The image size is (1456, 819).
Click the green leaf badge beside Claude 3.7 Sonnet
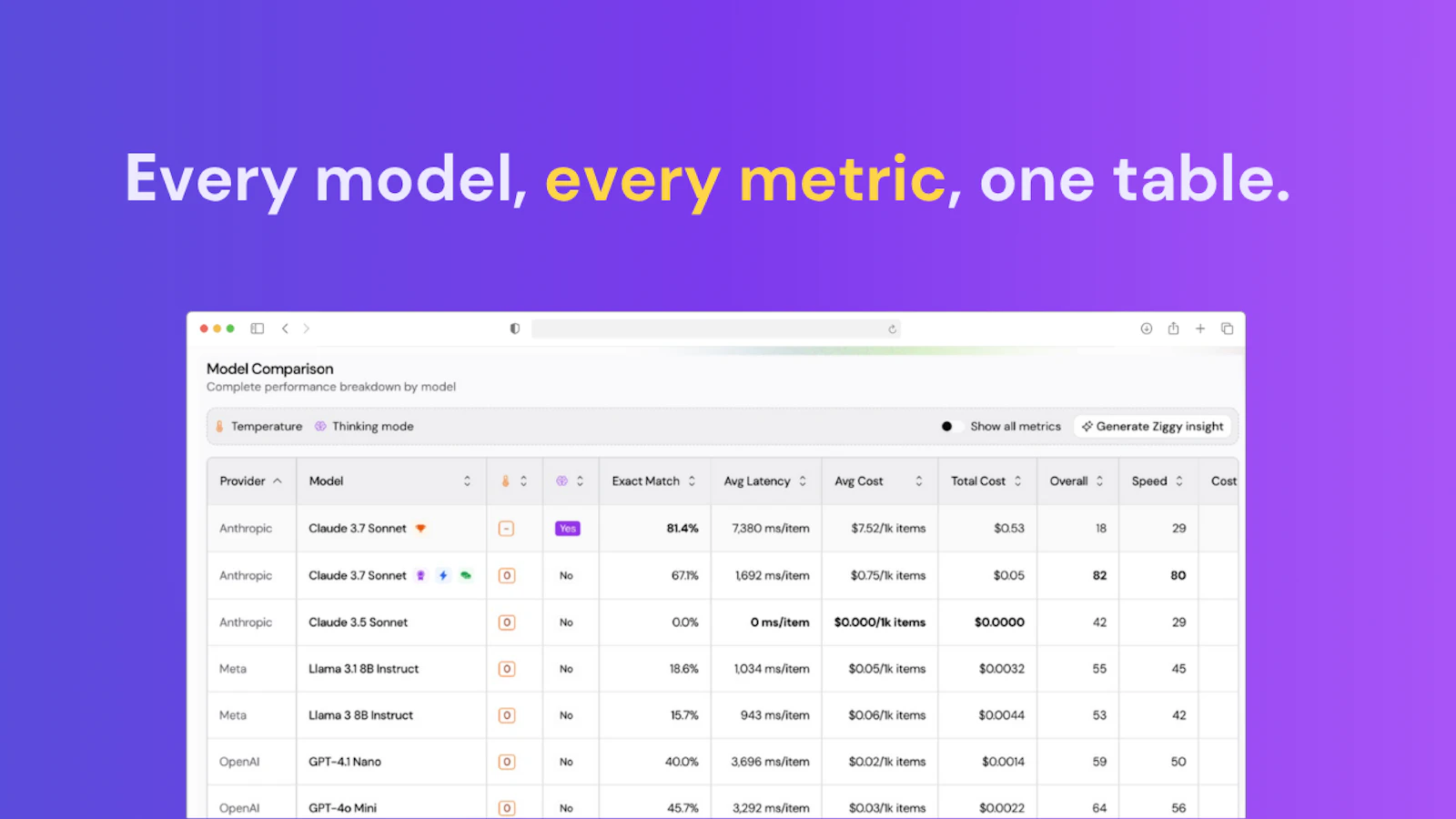click(x=466, y=575)
